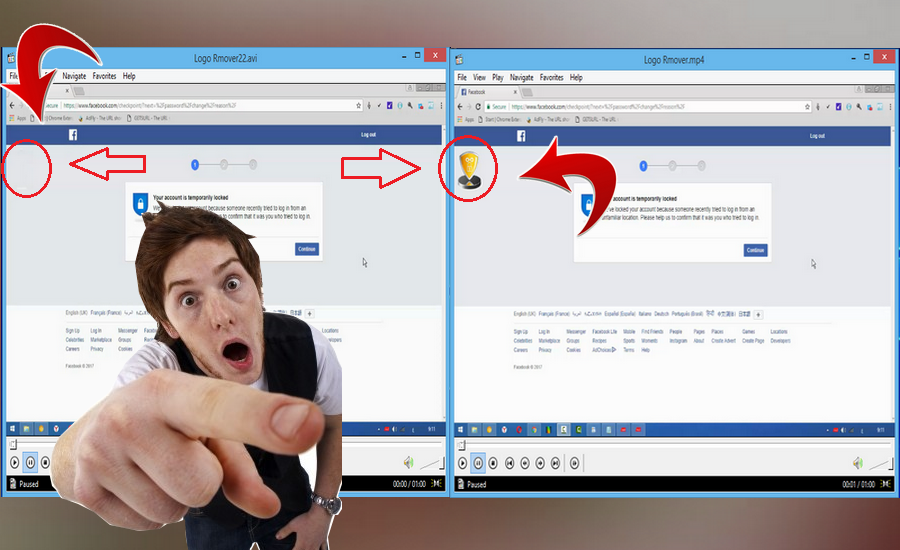
Task: Click player app icon in Logo Rmover.mp4 title bar
Action: 460,60
